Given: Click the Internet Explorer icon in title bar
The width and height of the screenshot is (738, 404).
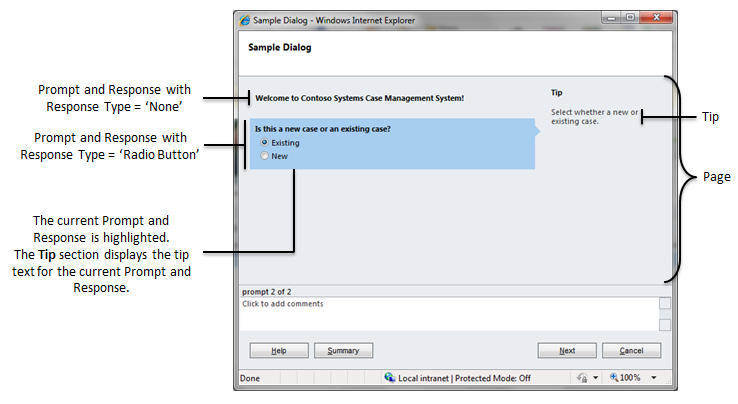Looking at the screenshot, I should pos(245,20).
